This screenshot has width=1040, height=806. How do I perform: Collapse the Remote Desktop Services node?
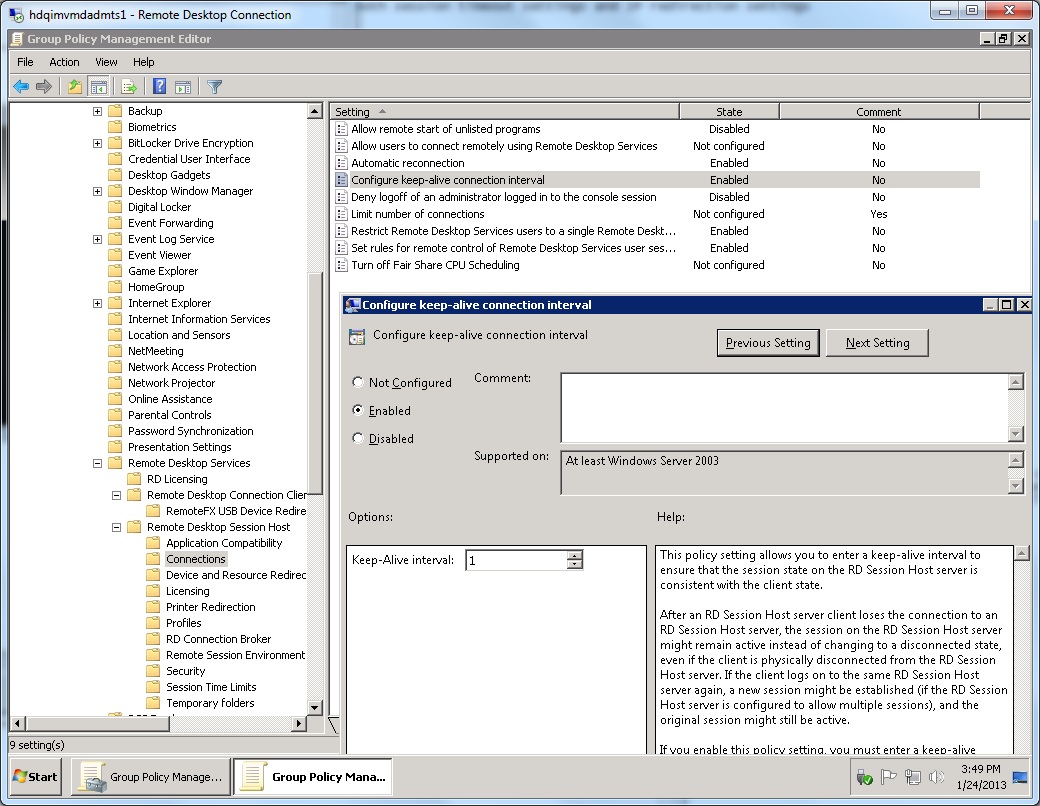[x=98, y=463]
